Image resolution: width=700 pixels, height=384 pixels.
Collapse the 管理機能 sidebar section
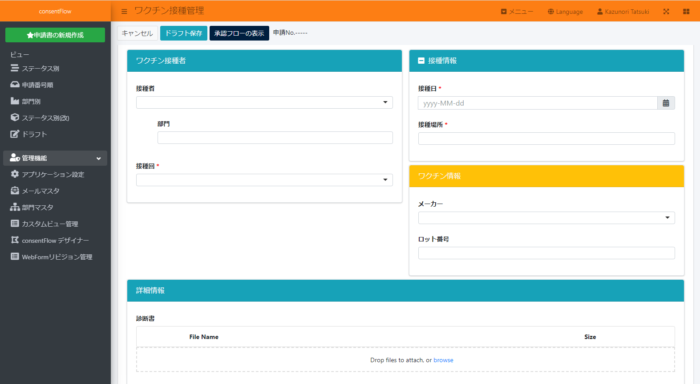click(55, 158)
